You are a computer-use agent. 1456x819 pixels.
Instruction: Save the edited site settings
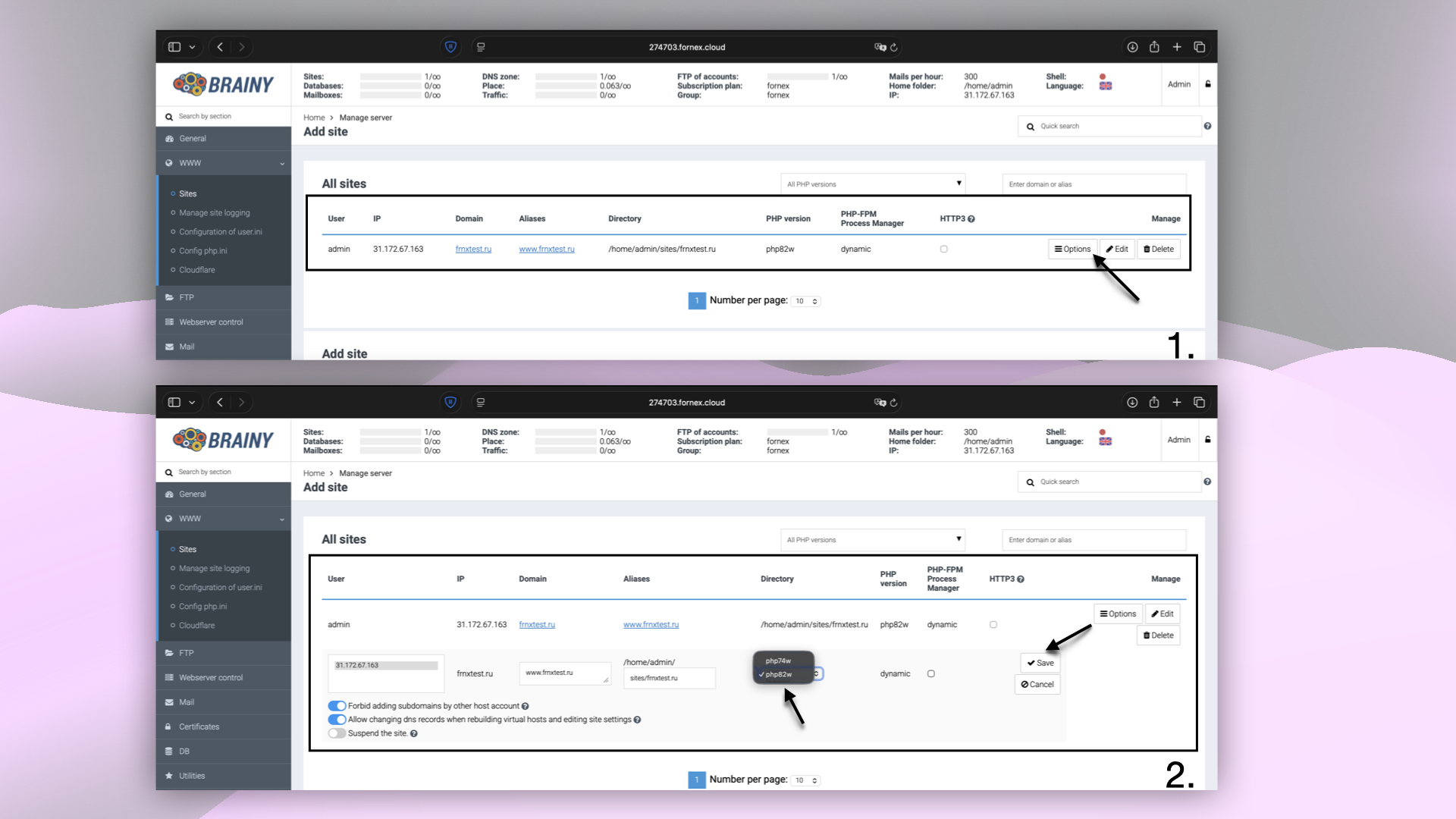click(1040, 663)
